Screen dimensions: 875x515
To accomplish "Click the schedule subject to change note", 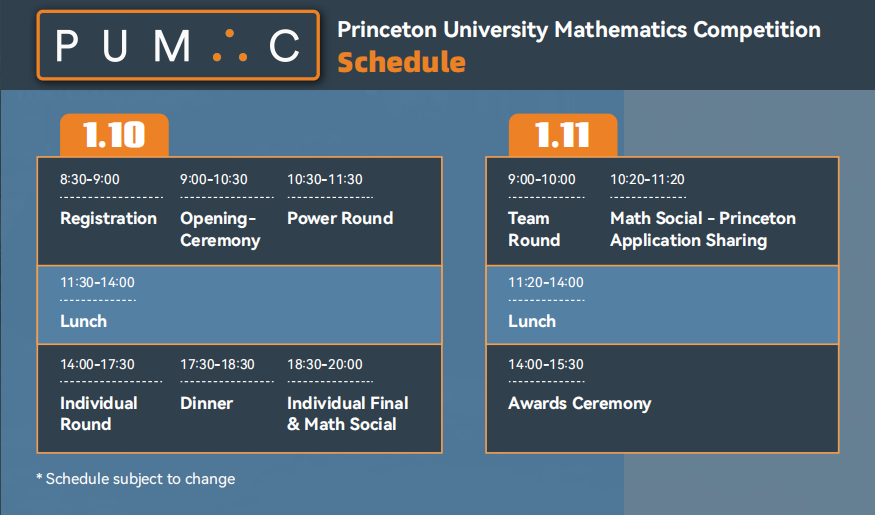I will [135, 479].
